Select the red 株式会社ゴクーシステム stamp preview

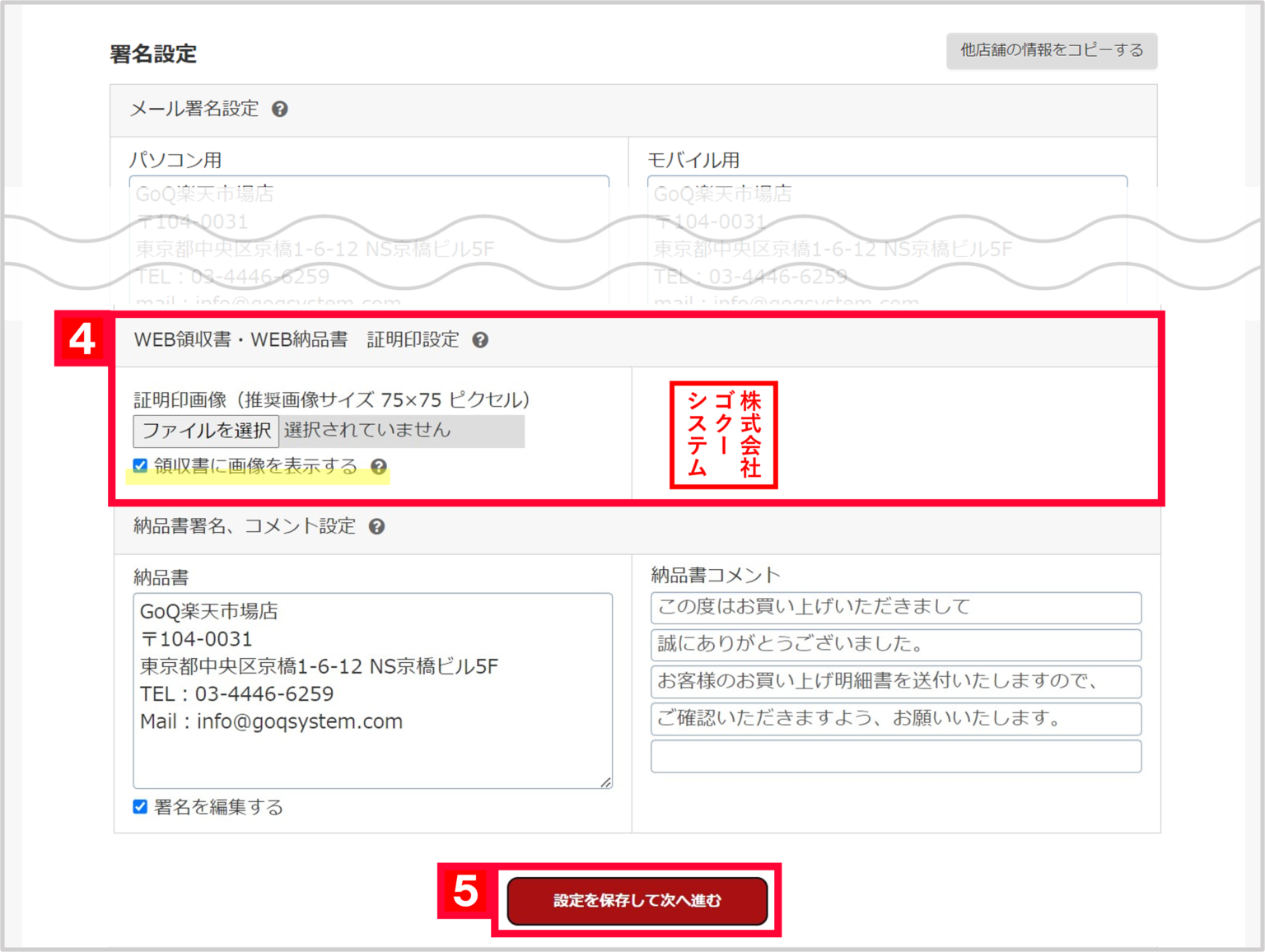(x=723, y=435)
